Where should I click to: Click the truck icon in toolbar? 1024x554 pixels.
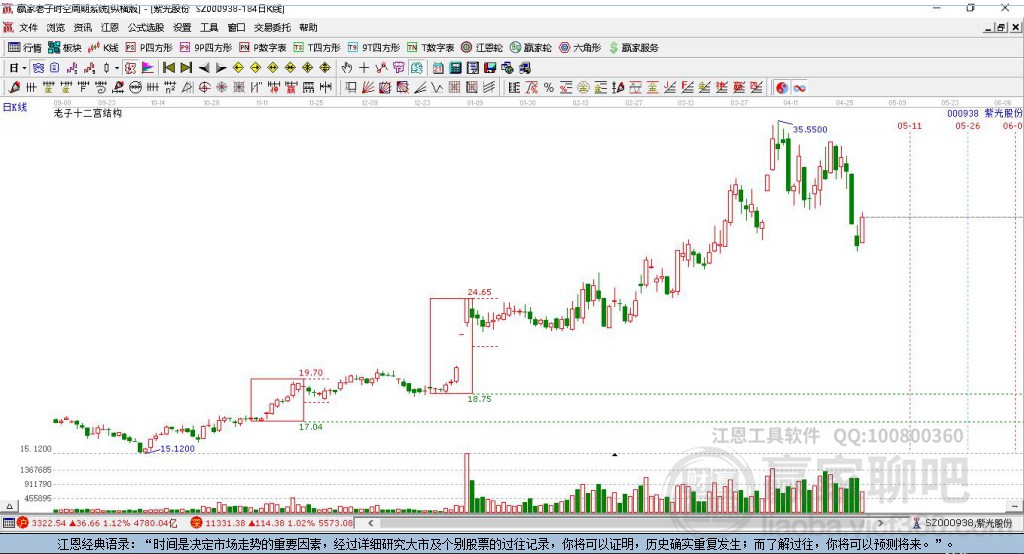(525, 68)
